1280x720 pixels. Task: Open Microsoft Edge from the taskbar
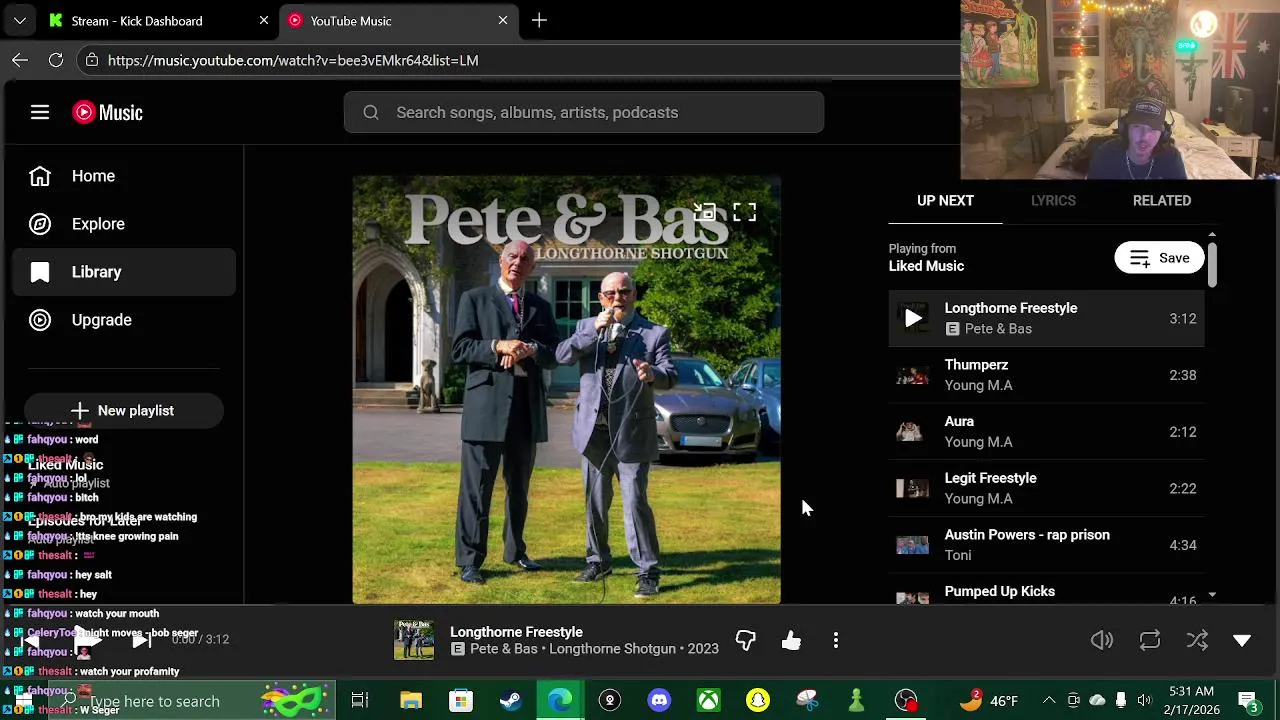560,701
